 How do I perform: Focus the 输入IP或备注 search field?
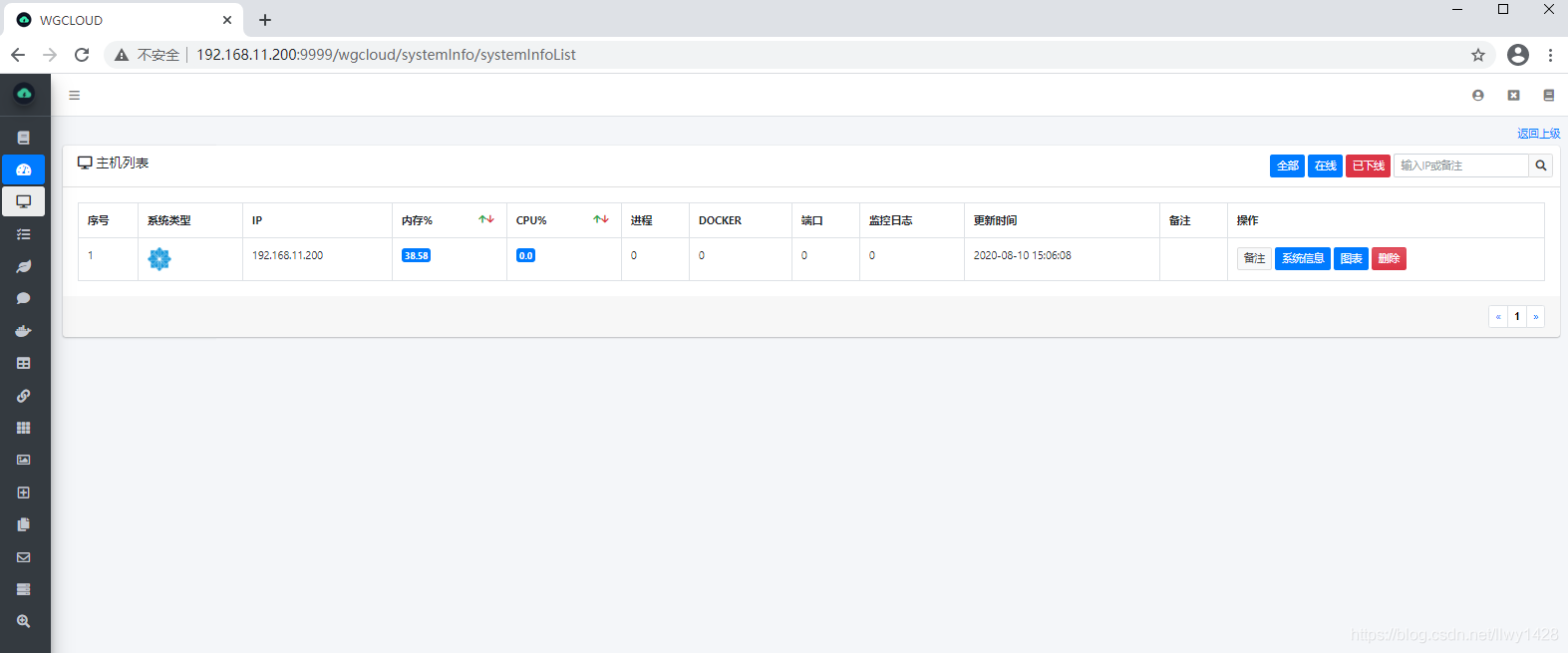pyautogui.click(x=1460, y=165)
